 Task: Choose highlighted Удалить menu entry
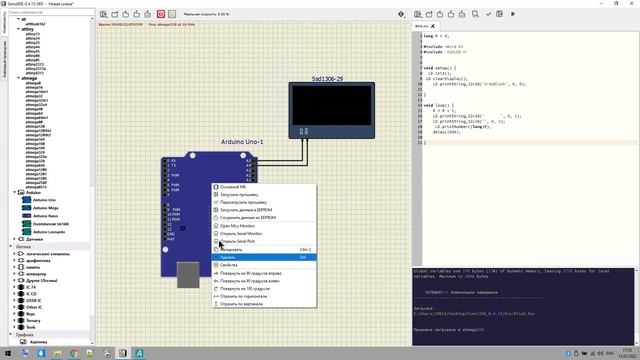point(264,257)
